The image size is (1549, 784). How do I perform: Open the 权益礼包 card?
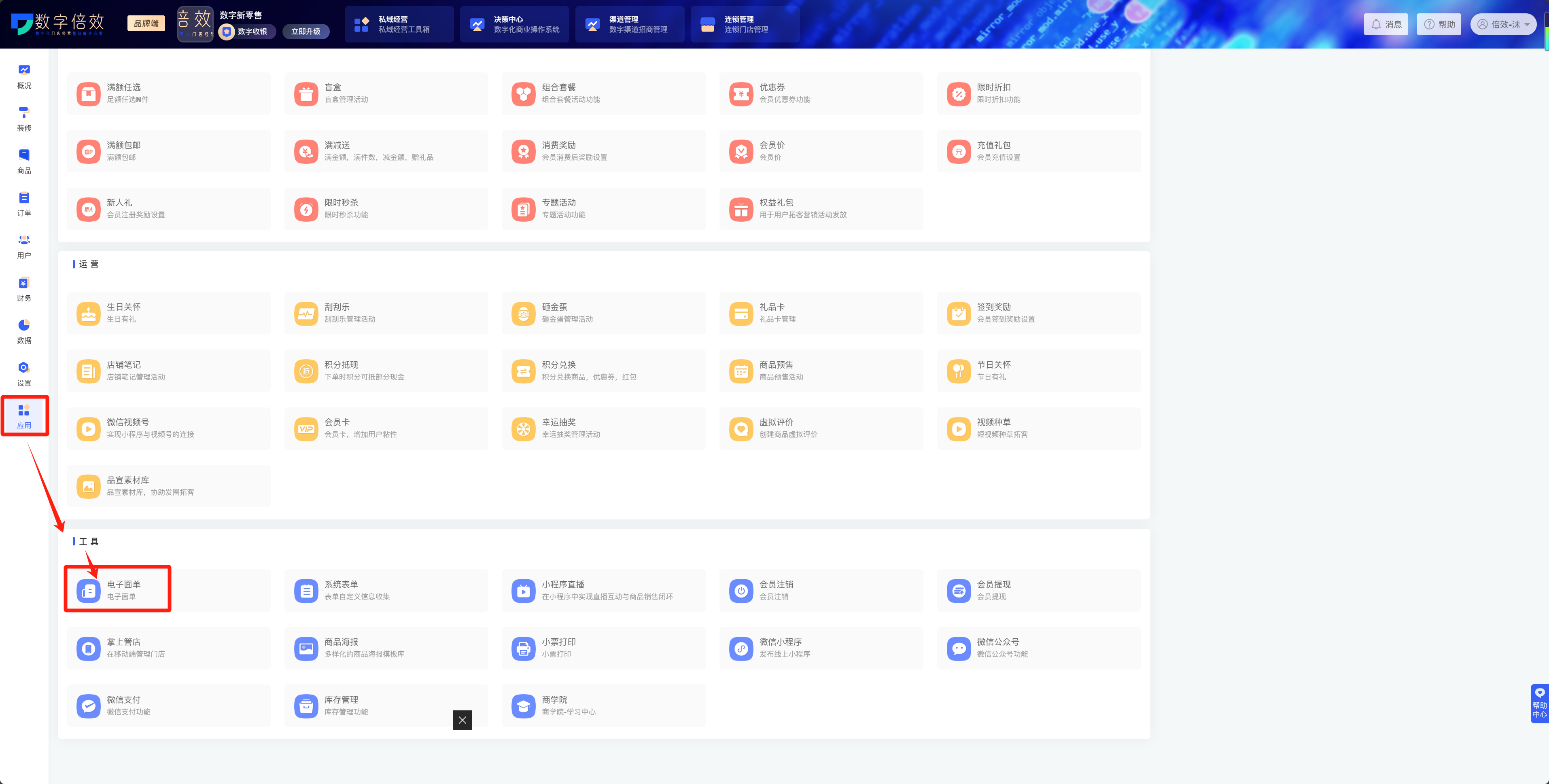[x=821, y=209]
